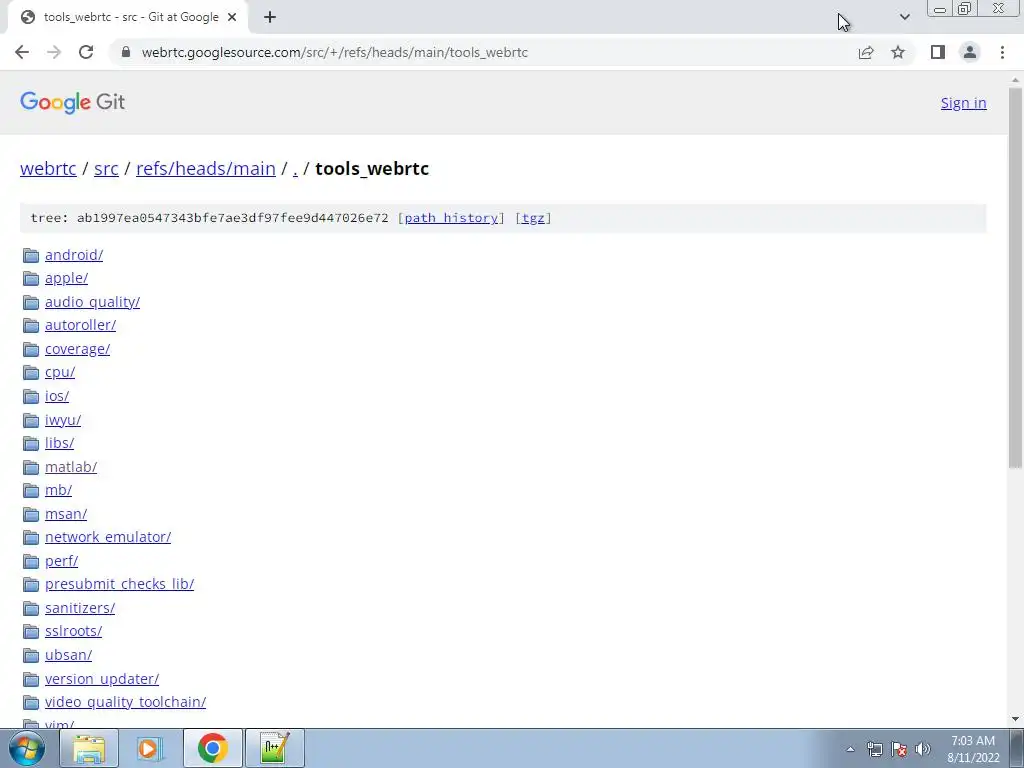Viewport: 1024px width, 768px height.
Task: Open Chrome's three-dot menu
Action: (x=1002, y=52)
